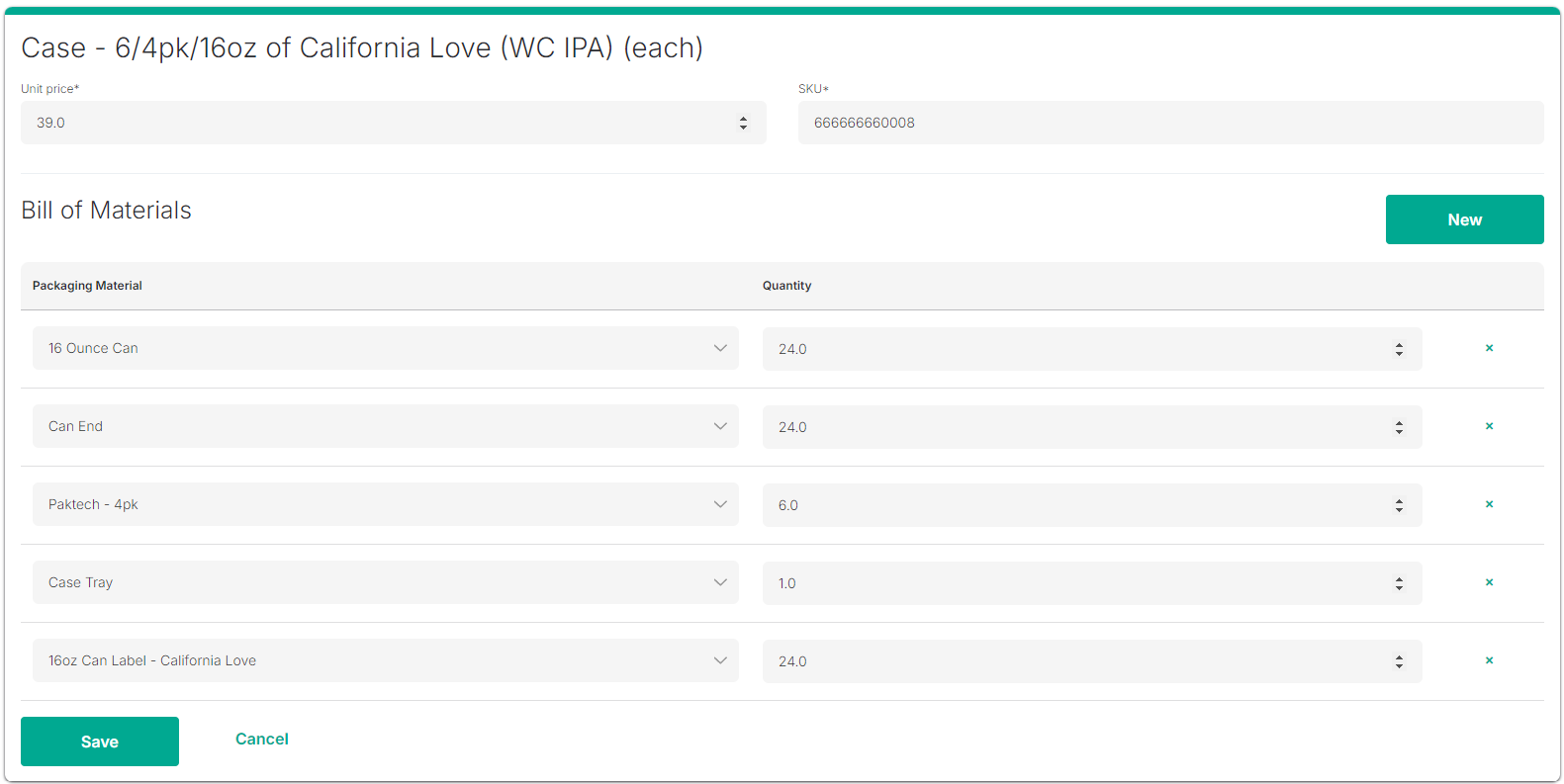The height and width of the screenshot is (784, 1564).
Task: Focus the Unit price field showing 39.0
Action: coord(394,123)
